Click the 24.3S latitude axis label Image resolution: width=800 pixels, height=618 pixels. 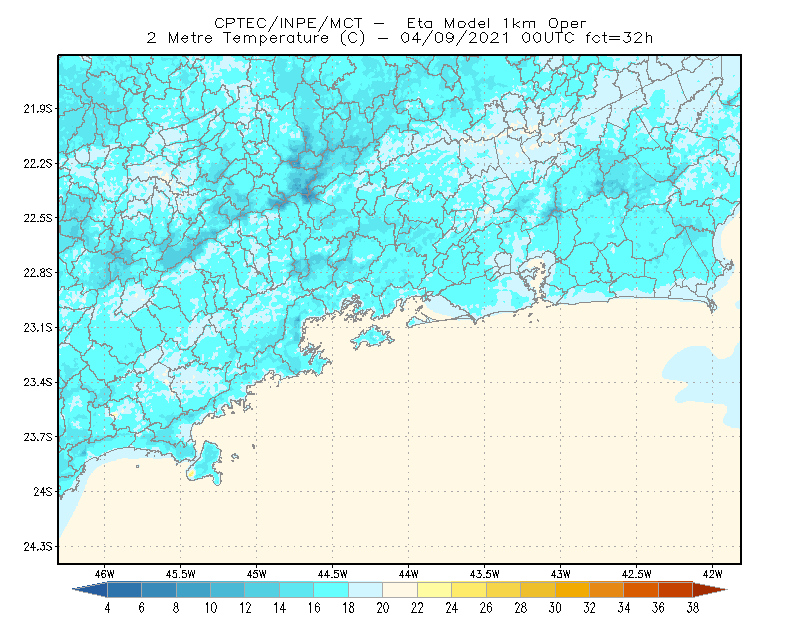[x=37, y=547]
